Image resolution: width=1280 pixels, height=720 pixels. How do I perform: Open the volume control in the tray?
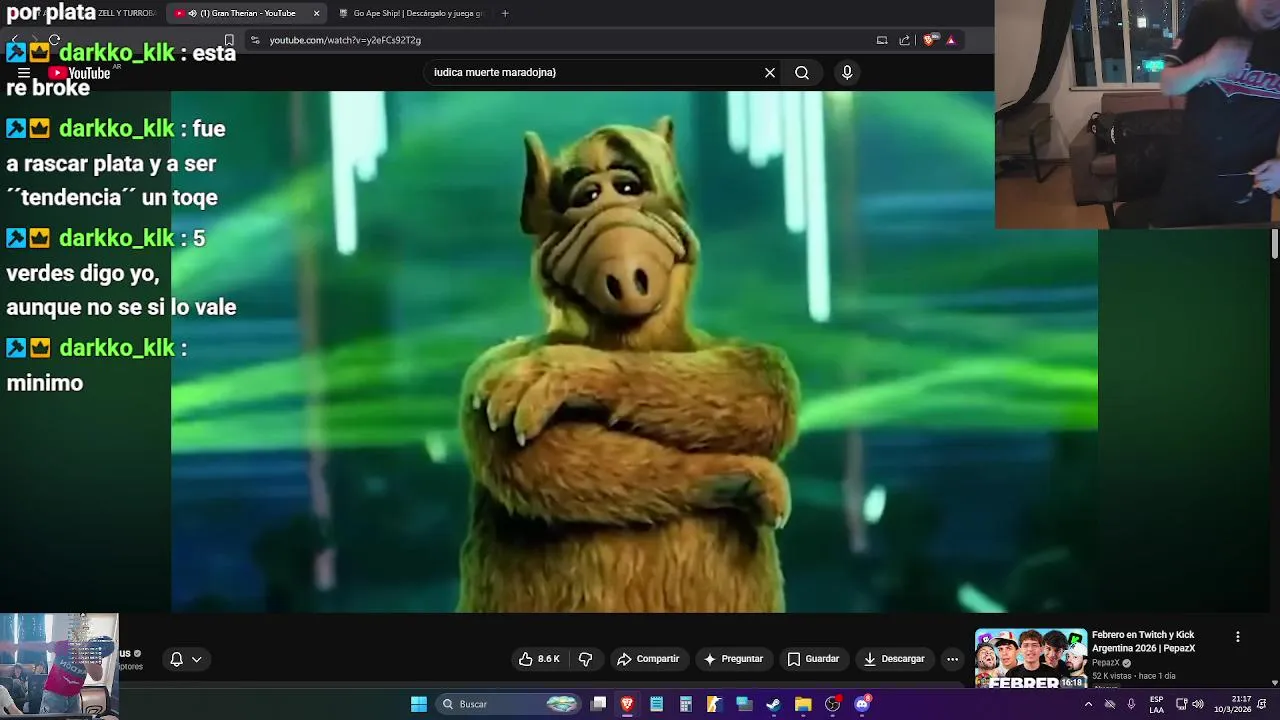point(1198,704)
